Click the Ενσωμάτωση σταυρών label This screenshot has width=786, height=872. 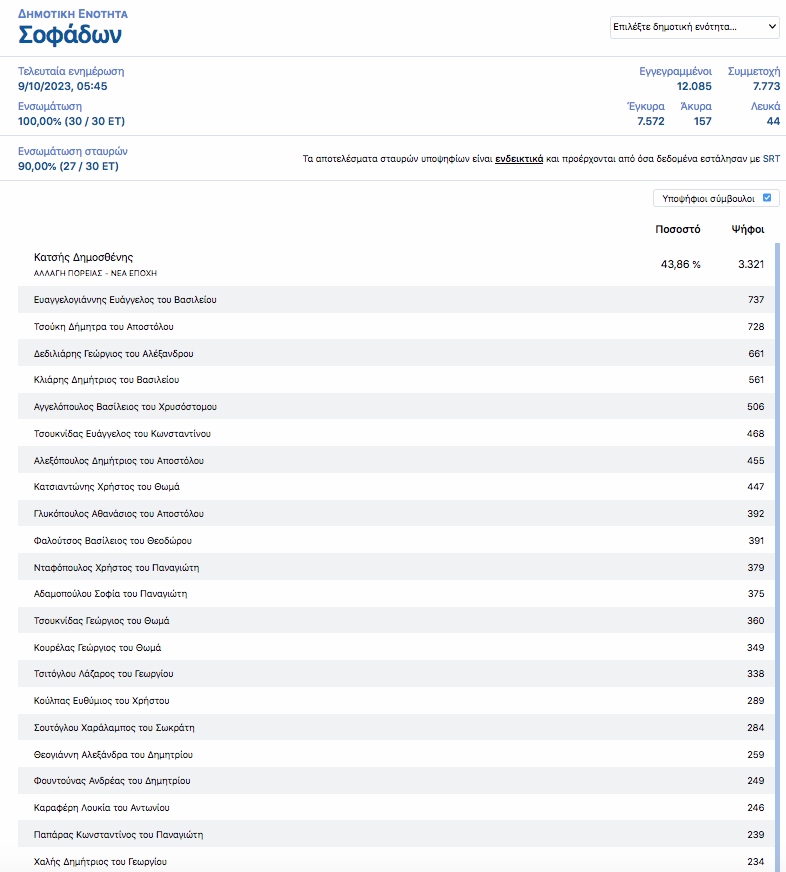click(x=73, y=152)
